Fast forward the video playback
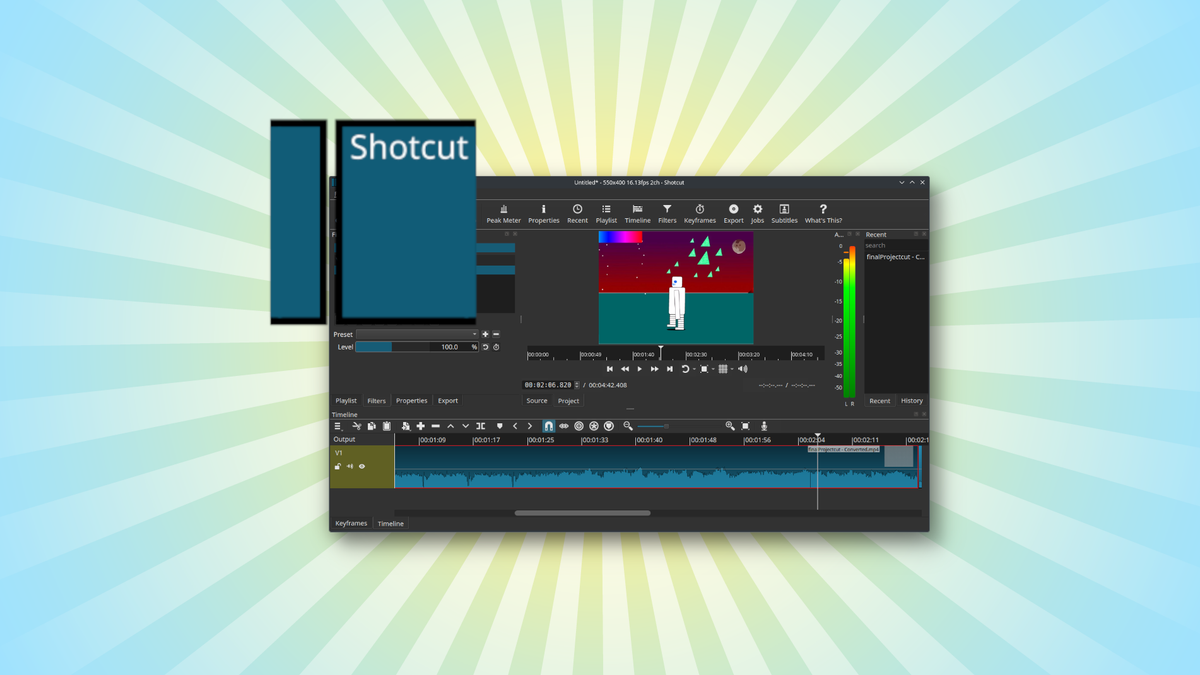Viewport: 1200px width, 675px height. point(655,369)
